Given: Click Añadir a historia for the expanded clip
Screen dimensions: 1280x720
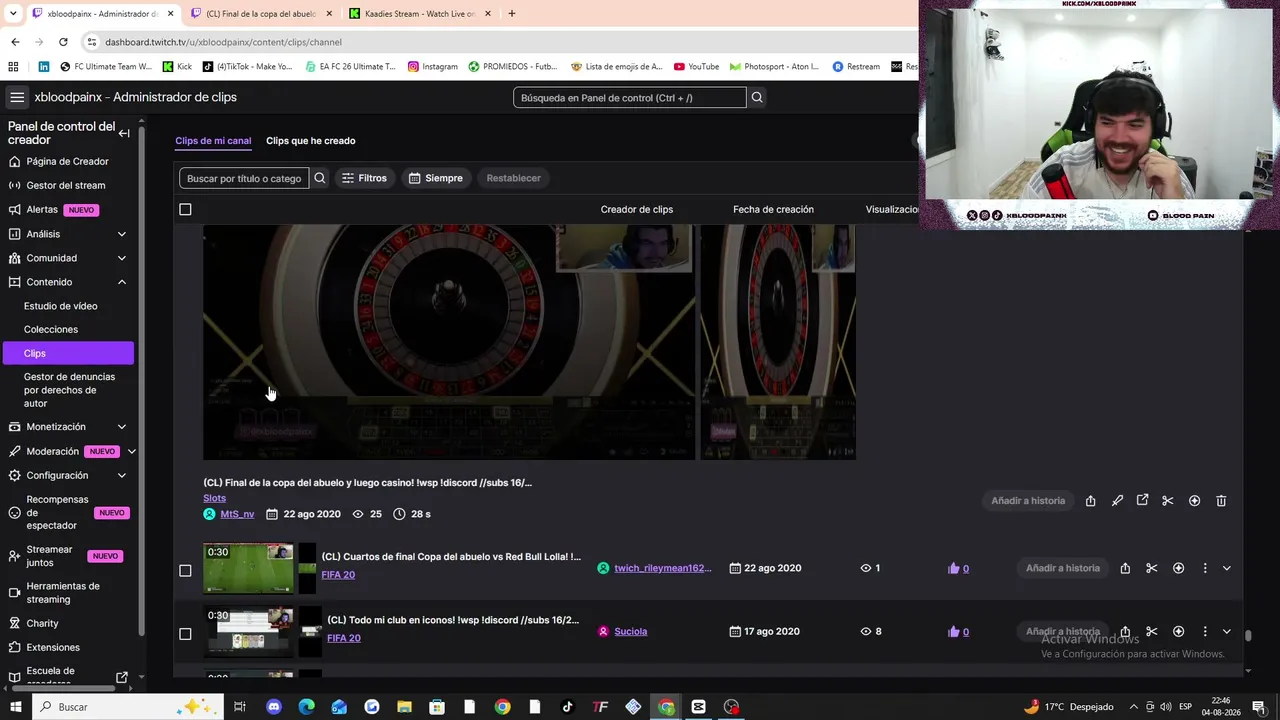Looking at the screenshot, I should coord(1028,501).
